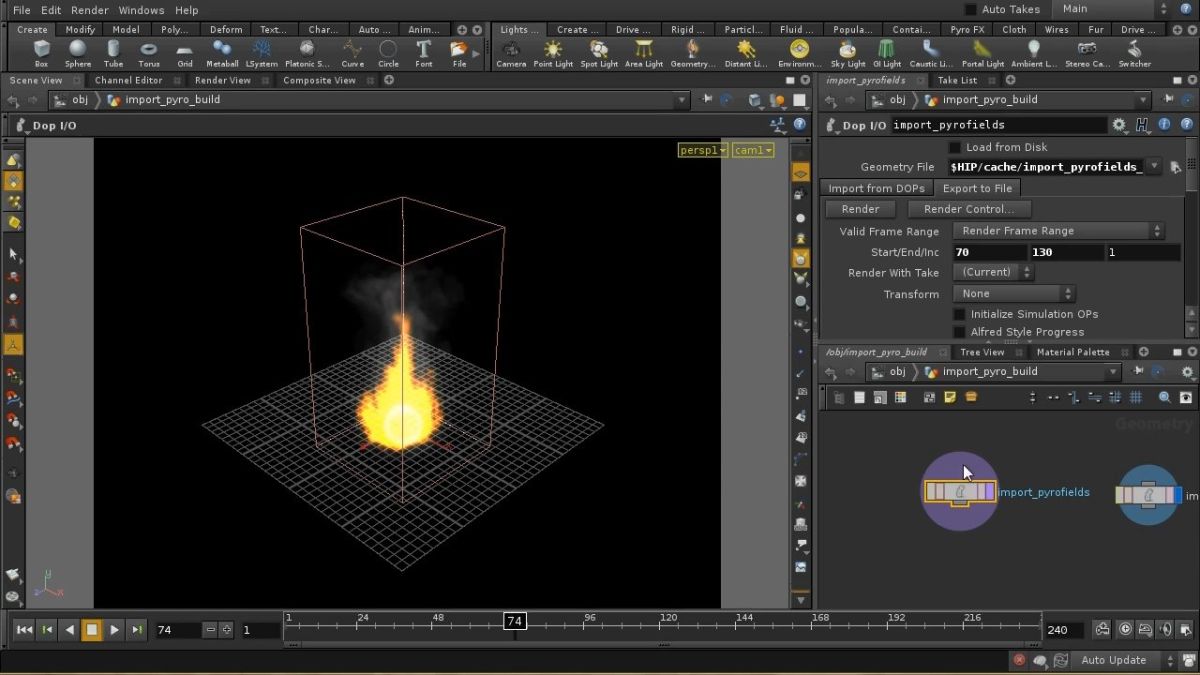This screenshot has height=675, width=1200.
Task: Enable Alfred Style Progress checkbox
Action: pyautogui.click(x=959, y=332)
